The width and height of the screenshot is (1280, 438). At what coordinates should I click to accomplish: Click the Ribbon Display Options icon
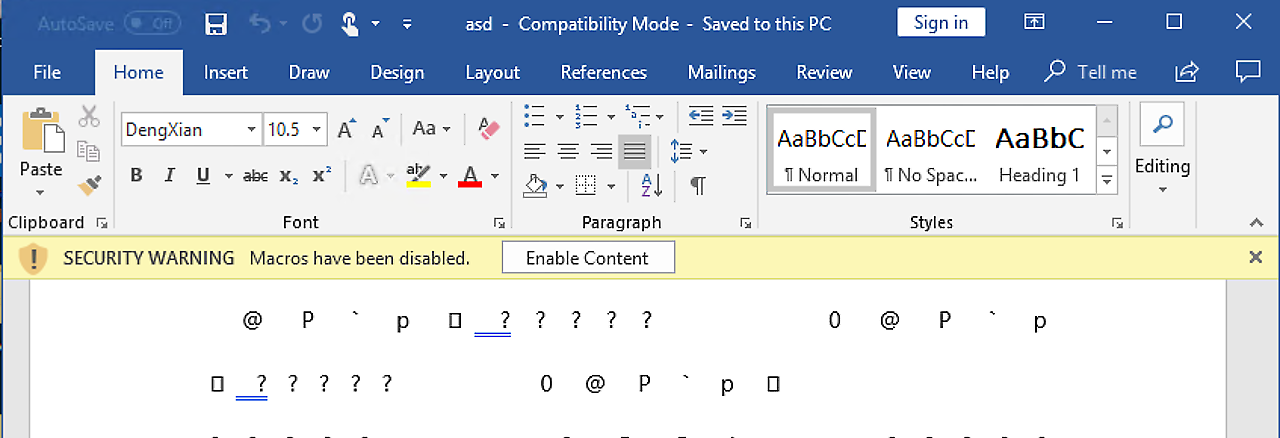[x=1035, y=22]
